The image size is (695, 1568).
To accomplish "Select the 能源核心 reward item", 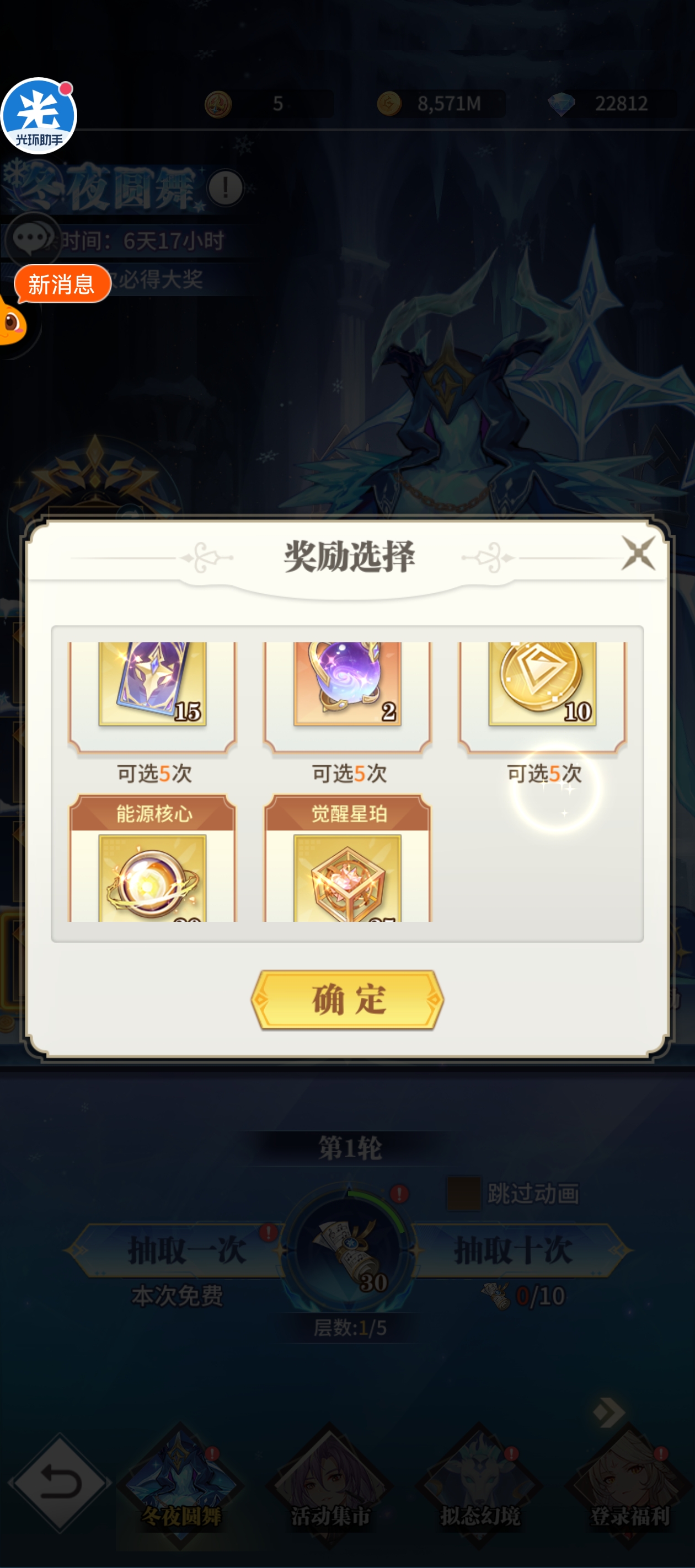I will pos(152,858).
